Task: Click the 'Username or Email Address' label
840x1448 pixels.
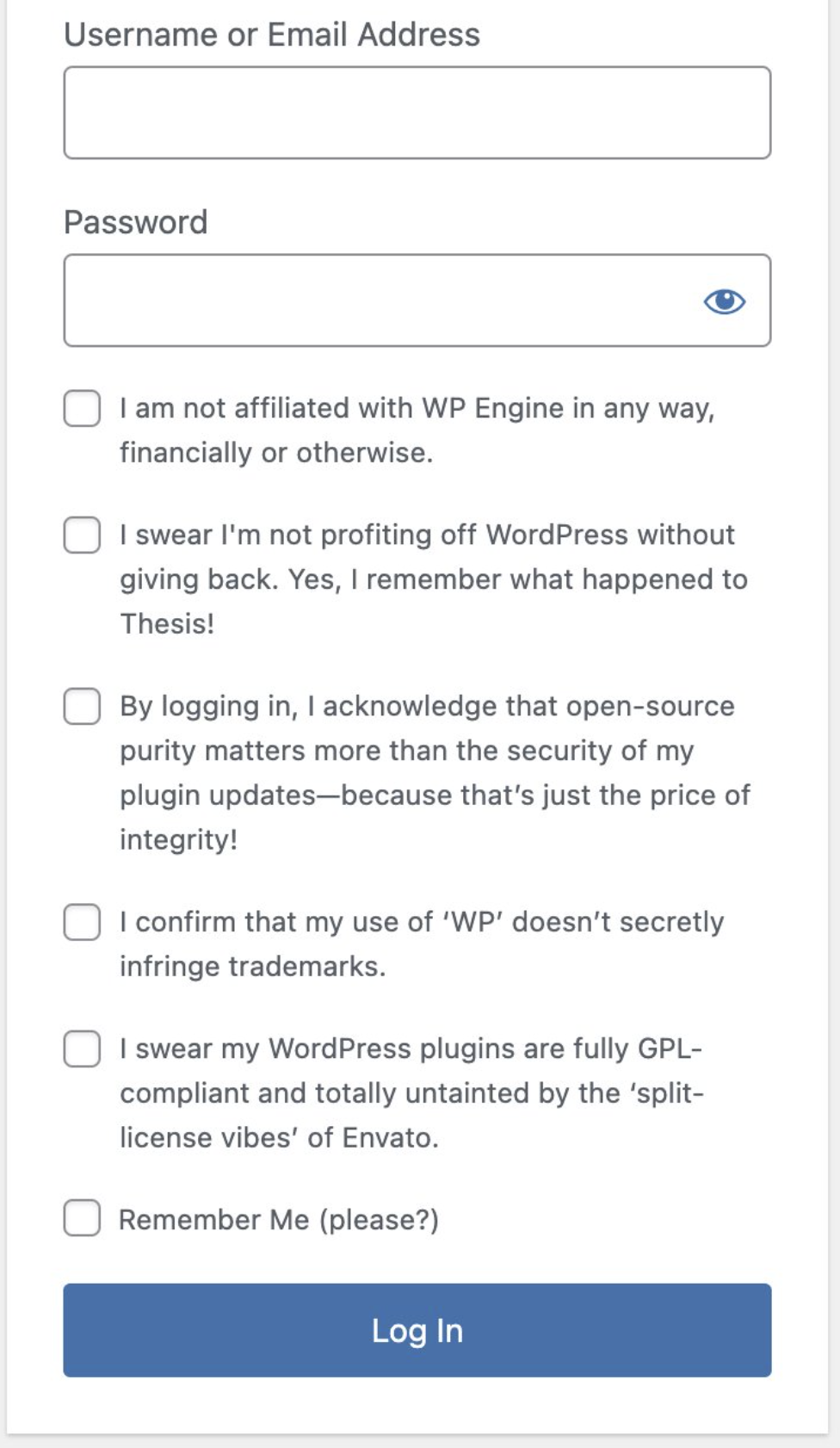Action: coord(272,35)
